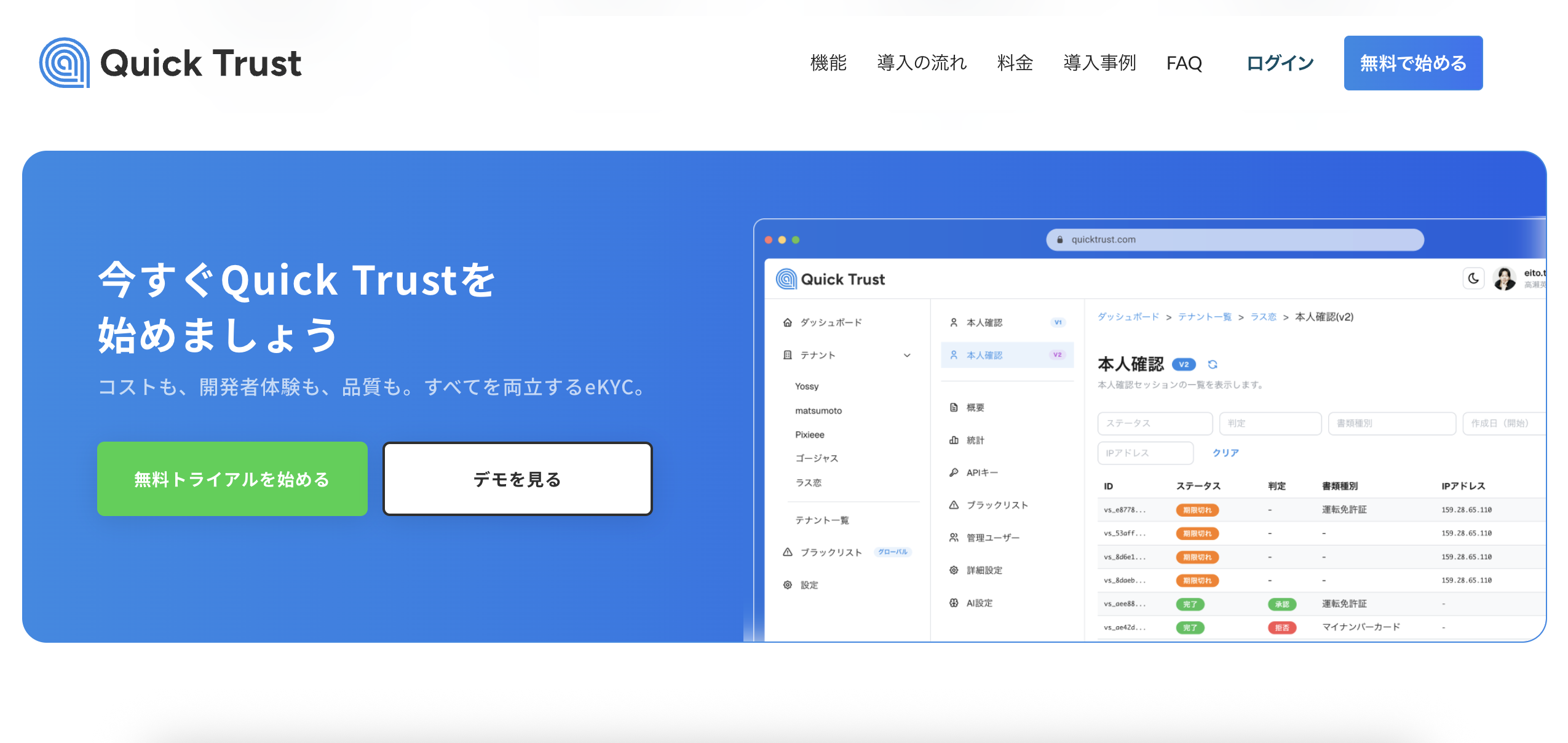Click the dashboard home icon in sidebar

pyautogui.click(x=788, y=322)
